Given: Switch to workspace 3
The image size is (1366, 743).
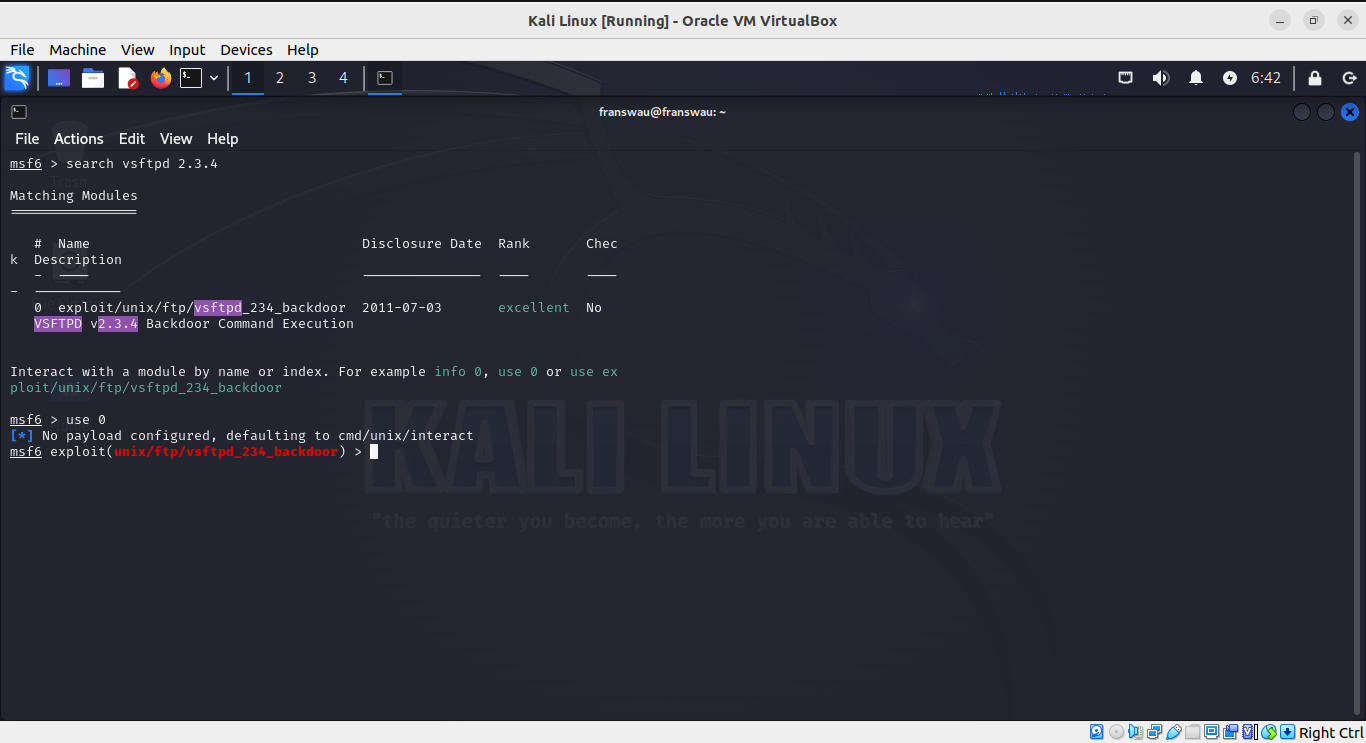Looking at the screenshot, I should coord(312,78).
